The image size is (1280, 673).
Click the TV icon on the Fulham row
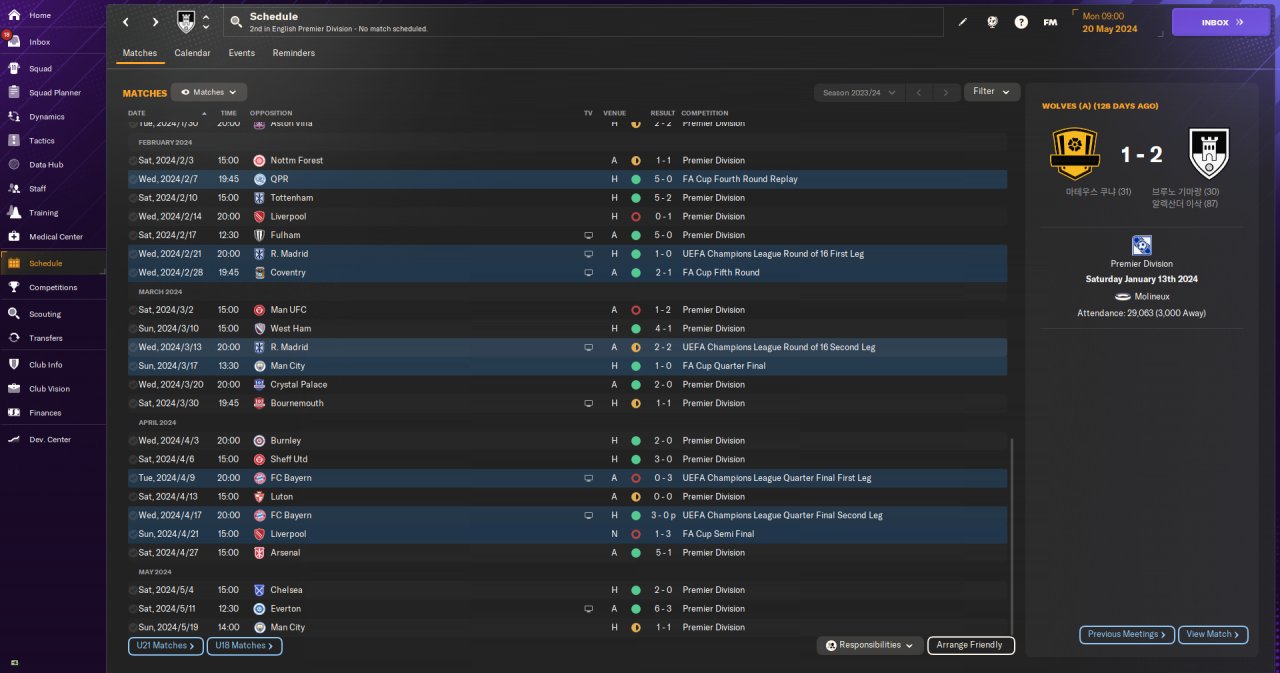(x=589, y=235)
